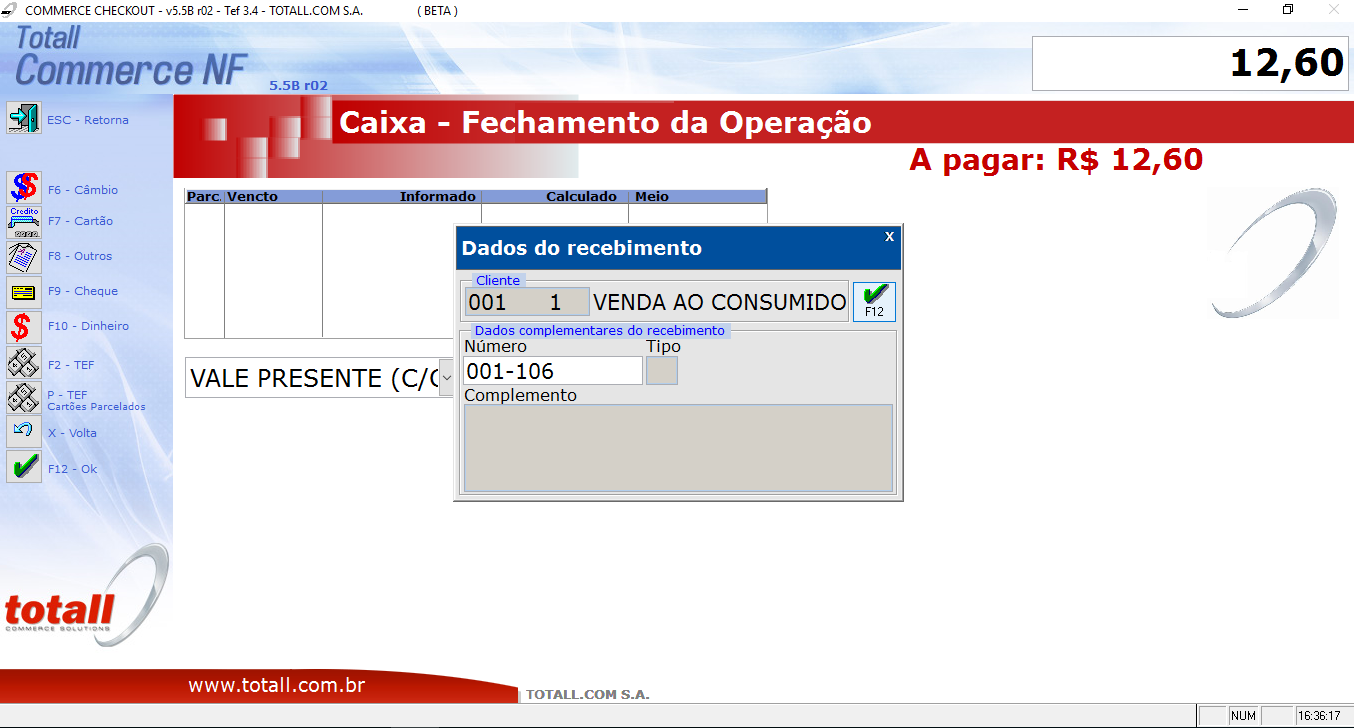Click the F12 - Ok label
1354x728 pixels.
pyautogui.click(x=72, y=469)
